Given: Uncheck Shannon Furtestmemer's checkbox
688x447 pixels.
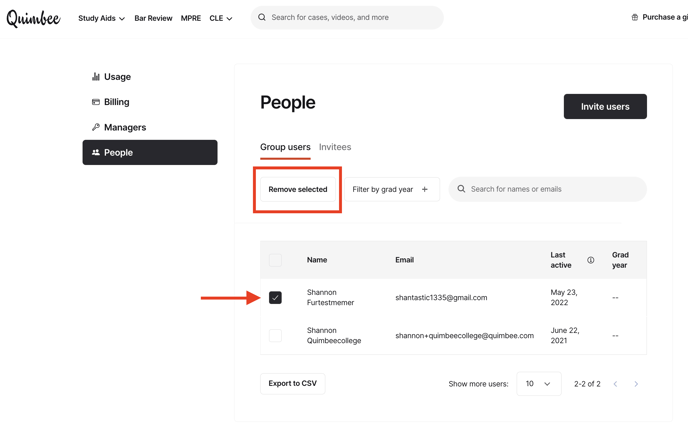Looking at the screenshot, I should click(275, 297).
